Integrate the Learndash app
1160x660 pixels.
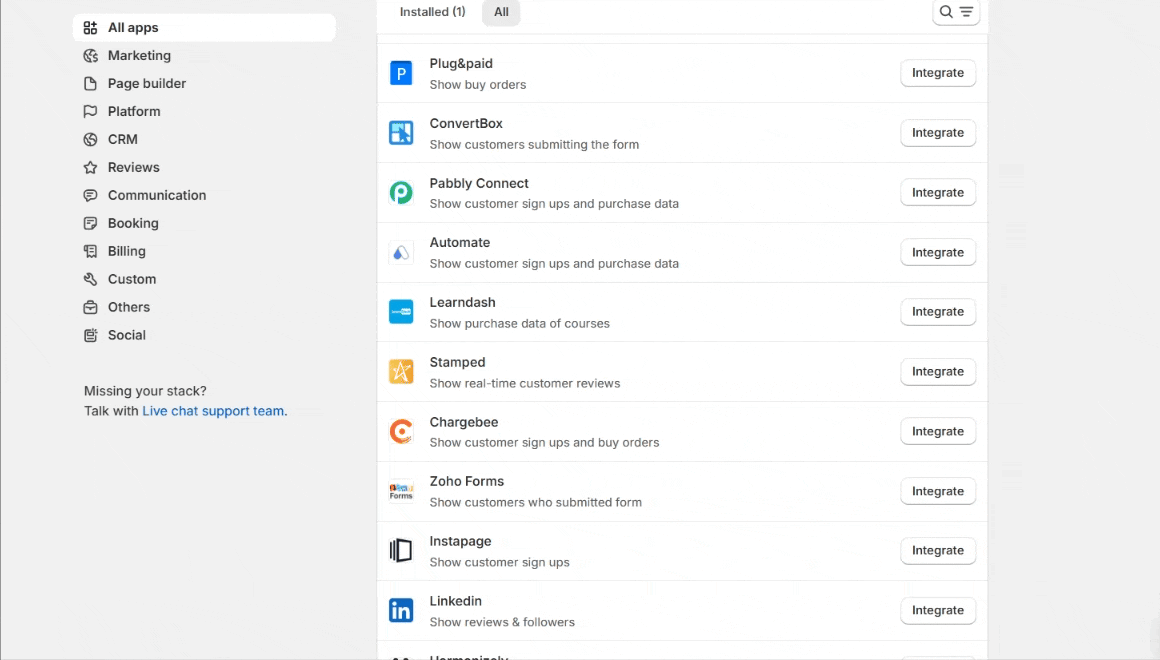(937, 312)
